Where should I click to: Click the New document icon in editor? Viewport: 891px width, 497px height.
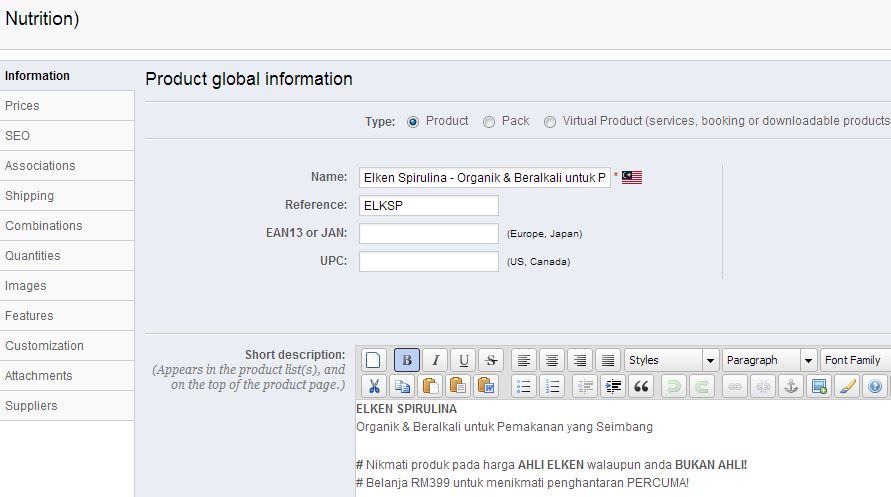(373, 360)
